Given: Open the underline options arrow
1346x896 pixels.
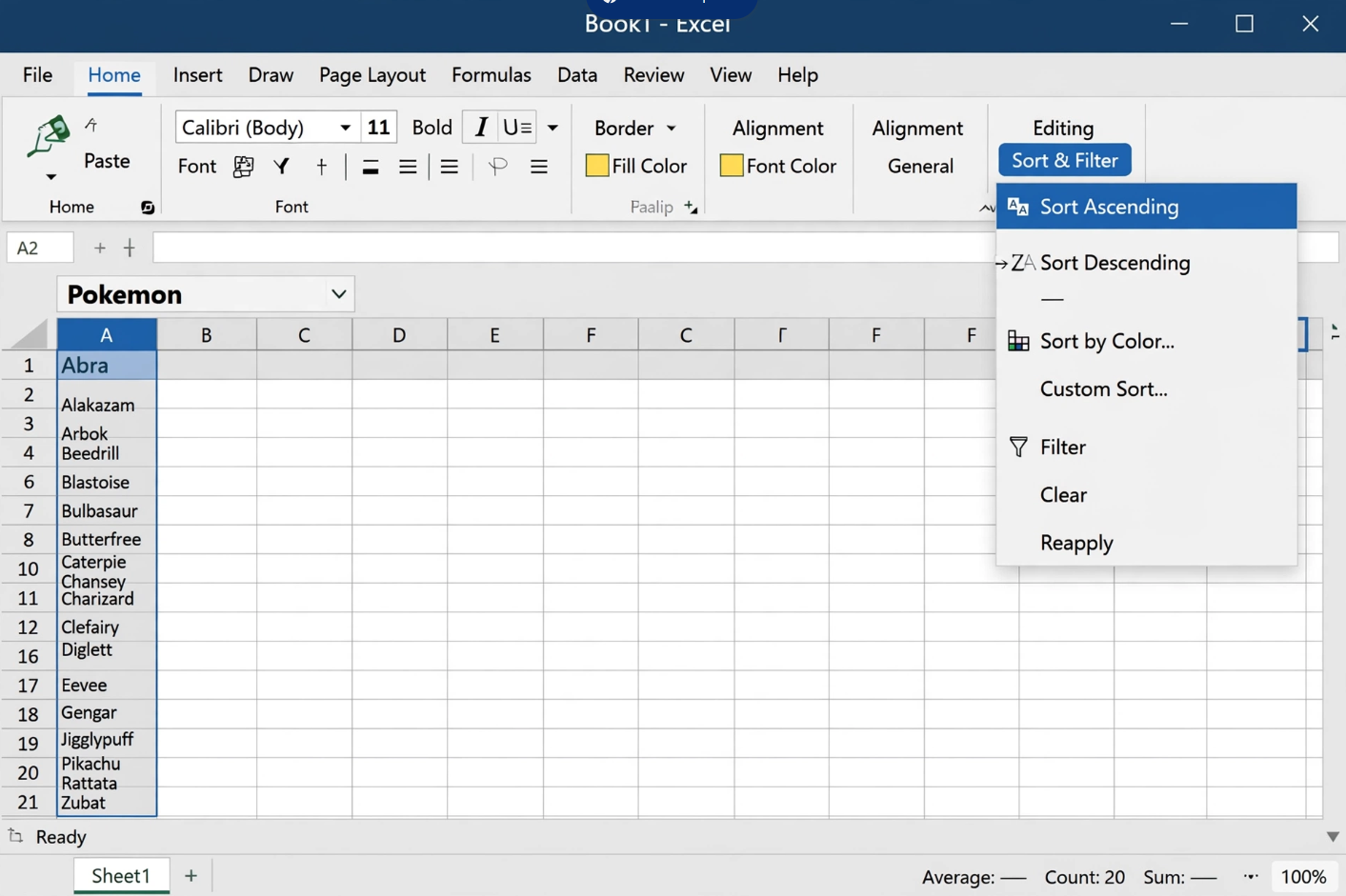Looking at the screenshot, I should coord(552,128).
